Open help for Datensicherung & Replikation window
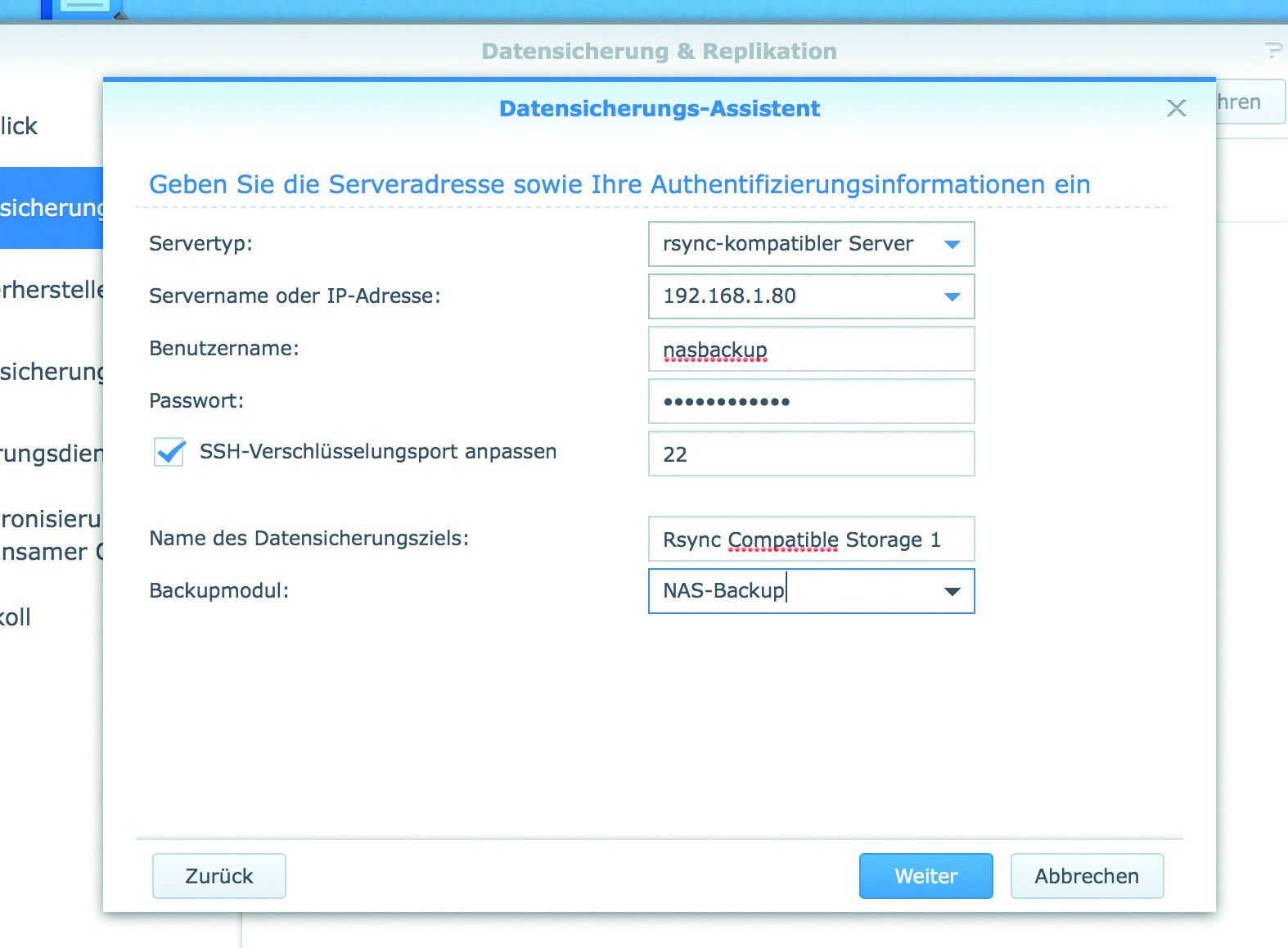Image resolution: width=1288 pixels, height=948 pixels. point(1272,51)
